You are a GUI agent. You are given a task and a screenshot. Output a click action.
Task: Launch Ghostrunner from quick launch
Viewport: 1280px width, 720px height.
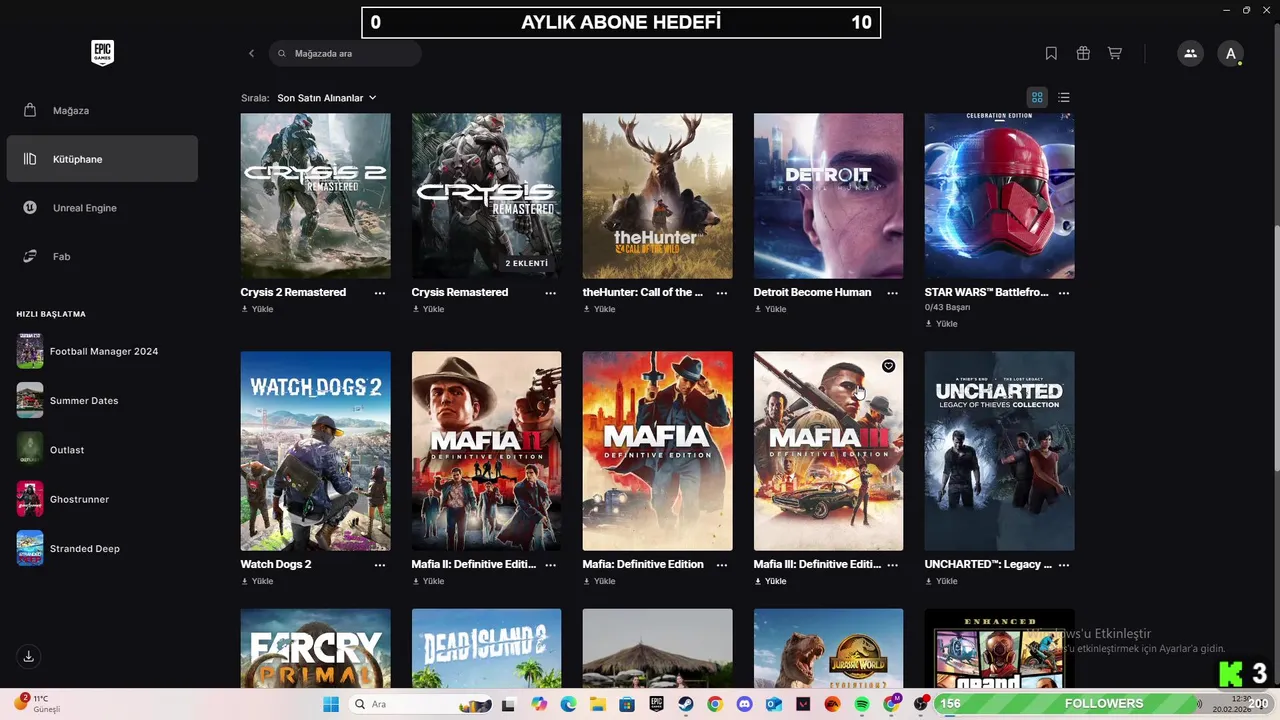tap(63, 499)
